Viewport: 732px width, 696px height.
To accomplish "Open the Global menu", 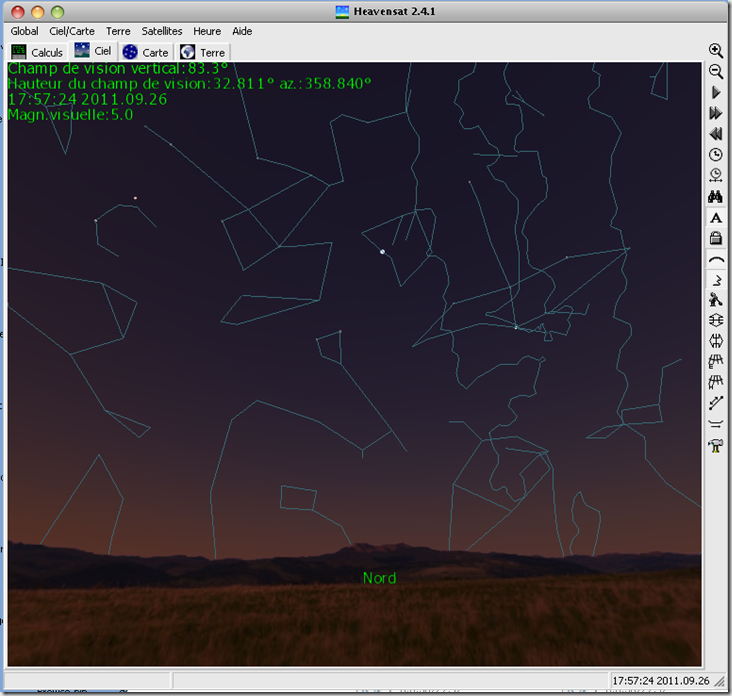I will (24, 31).
